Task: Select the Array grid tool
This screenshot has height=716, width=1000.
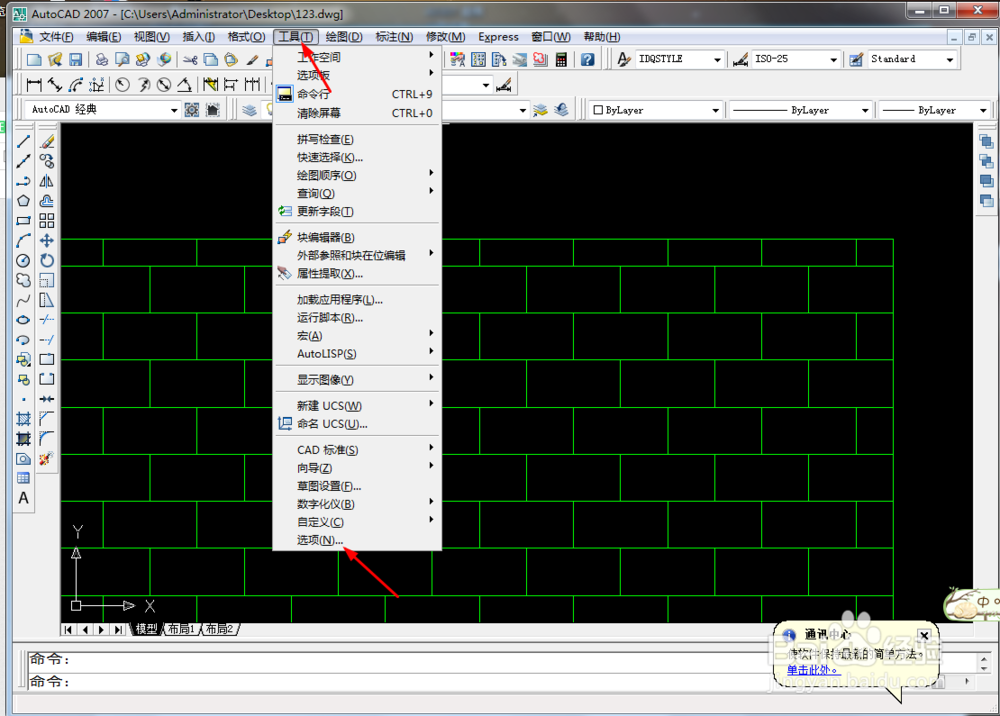Action: (x=47, y=221)
